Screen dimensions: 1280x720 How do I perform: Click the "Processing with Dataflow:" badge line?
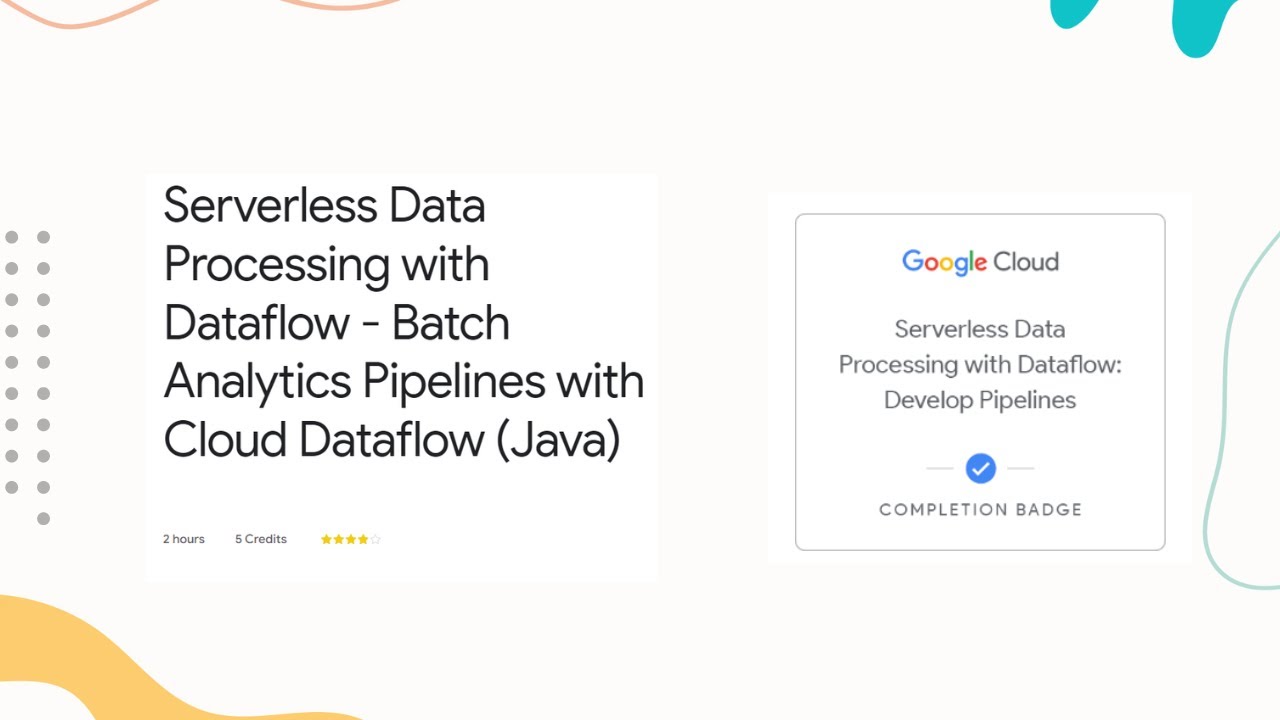pos(980,365)
